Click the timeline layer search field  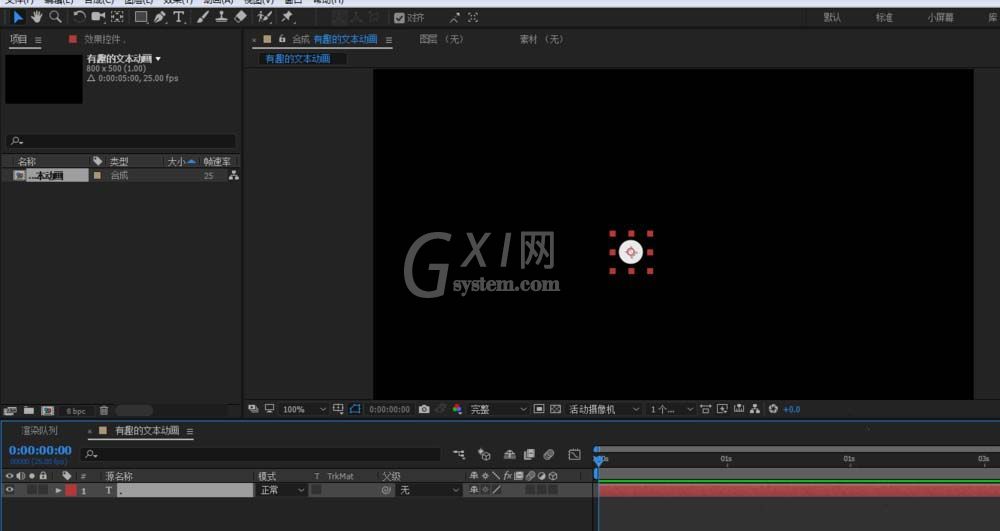point(260,454)
